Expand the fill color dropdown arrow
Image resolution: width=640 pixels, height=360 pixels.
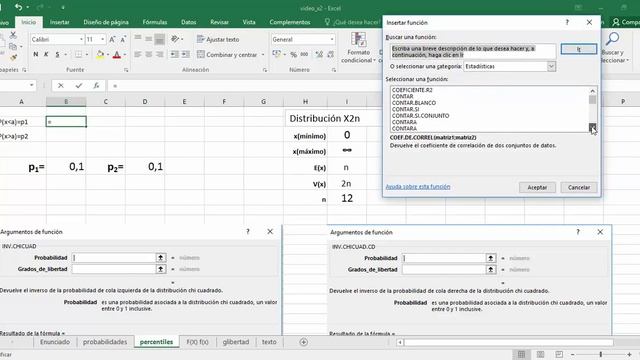(107, 54)
